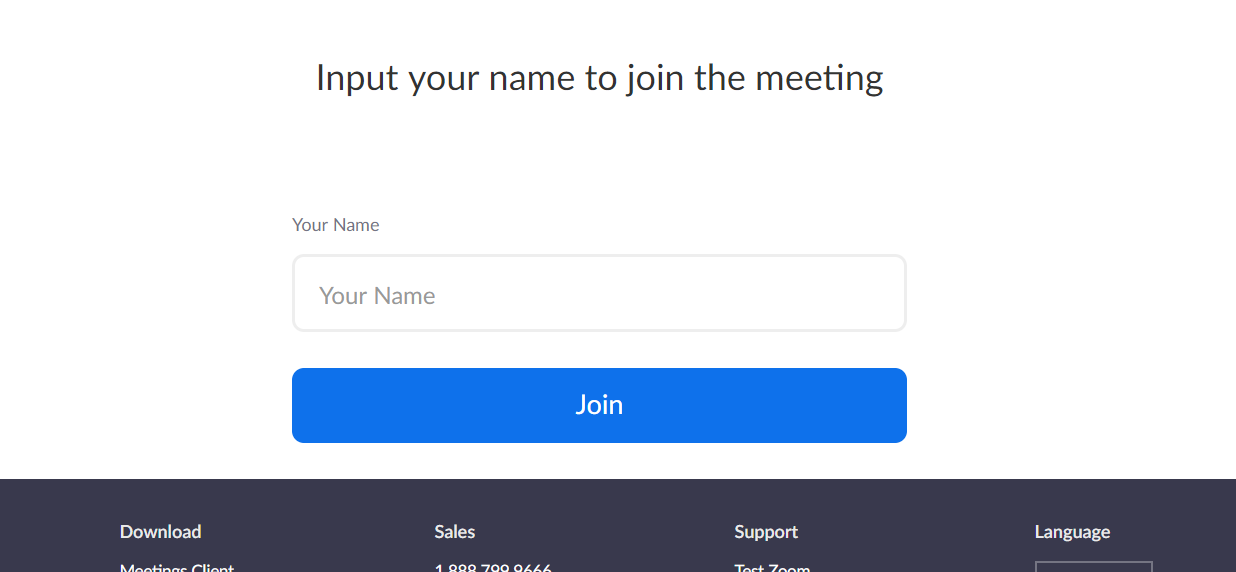Click the Your Name label above the field
Screen dimensions: 1236x572
tap(335, 225)
